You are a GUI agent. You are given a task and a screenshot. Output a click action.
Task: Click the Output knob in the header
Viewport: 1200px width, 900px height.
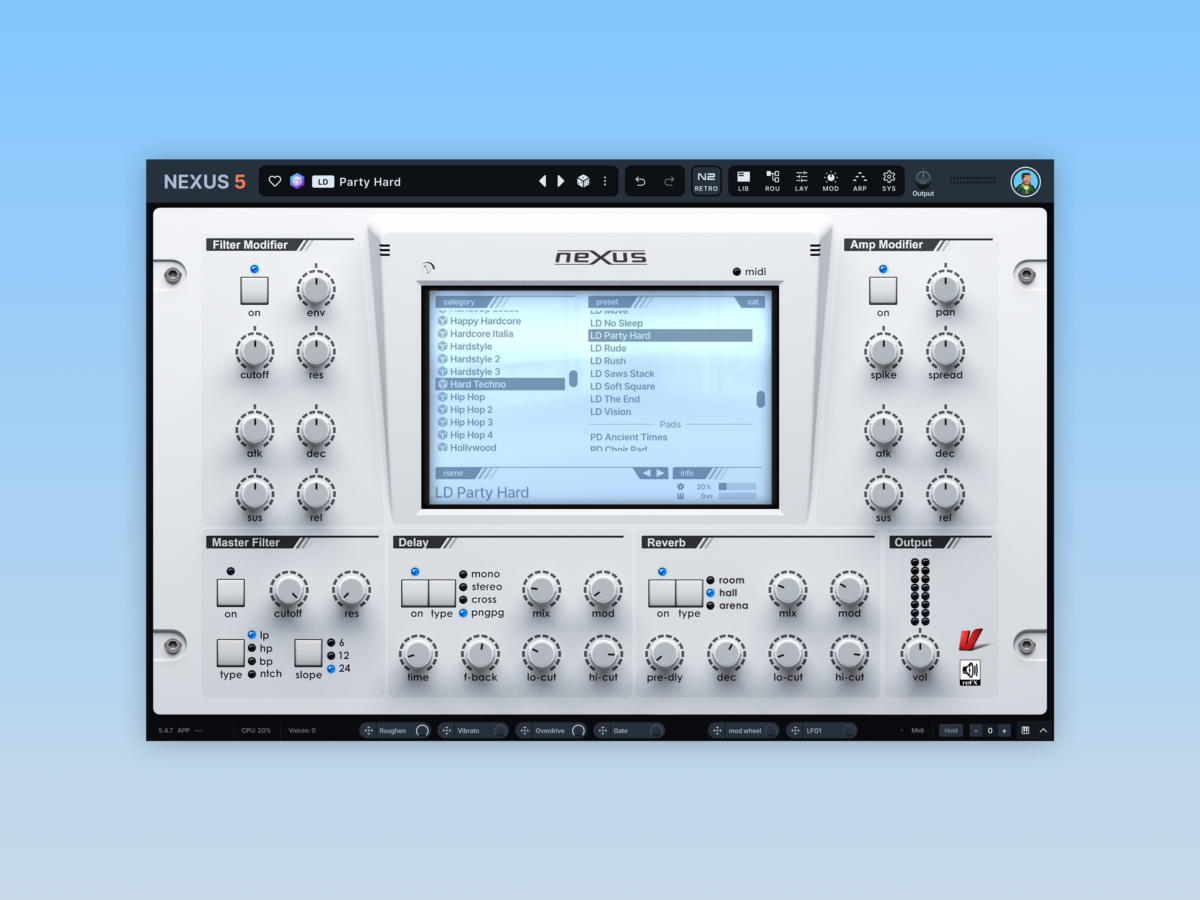coord(923,178)
